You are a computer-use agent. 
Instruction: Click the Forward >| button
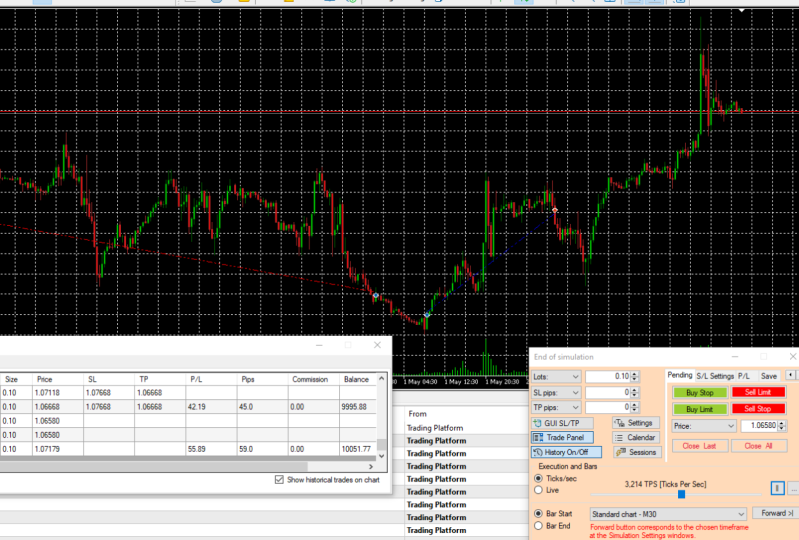pyautogui.click(x=778, y=513)
